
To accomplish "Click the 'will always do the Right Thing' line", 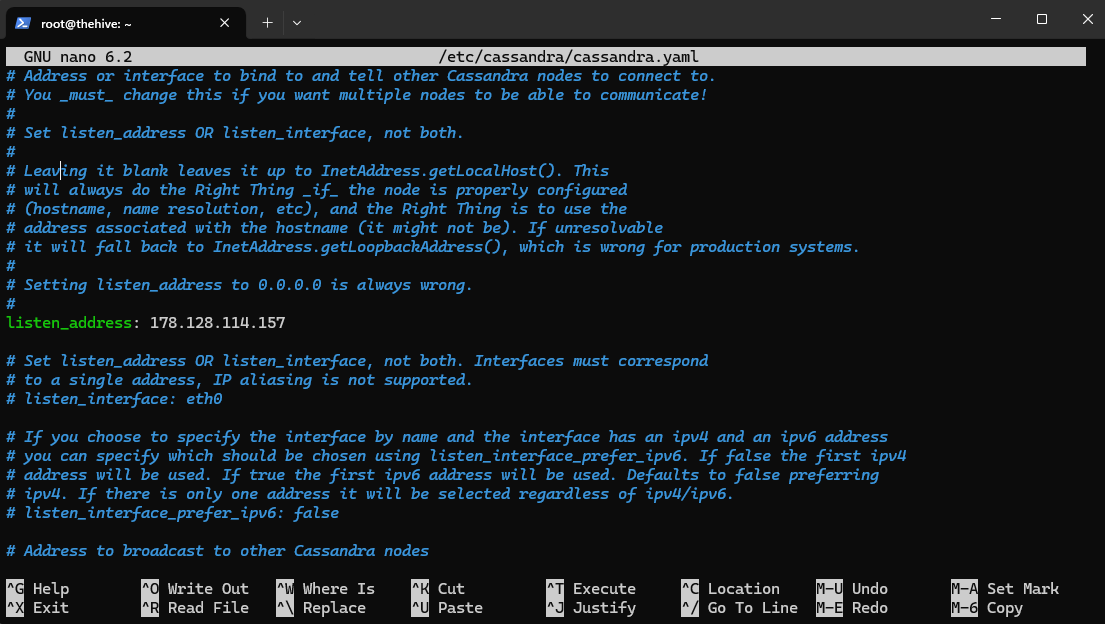I will (316, 190).
